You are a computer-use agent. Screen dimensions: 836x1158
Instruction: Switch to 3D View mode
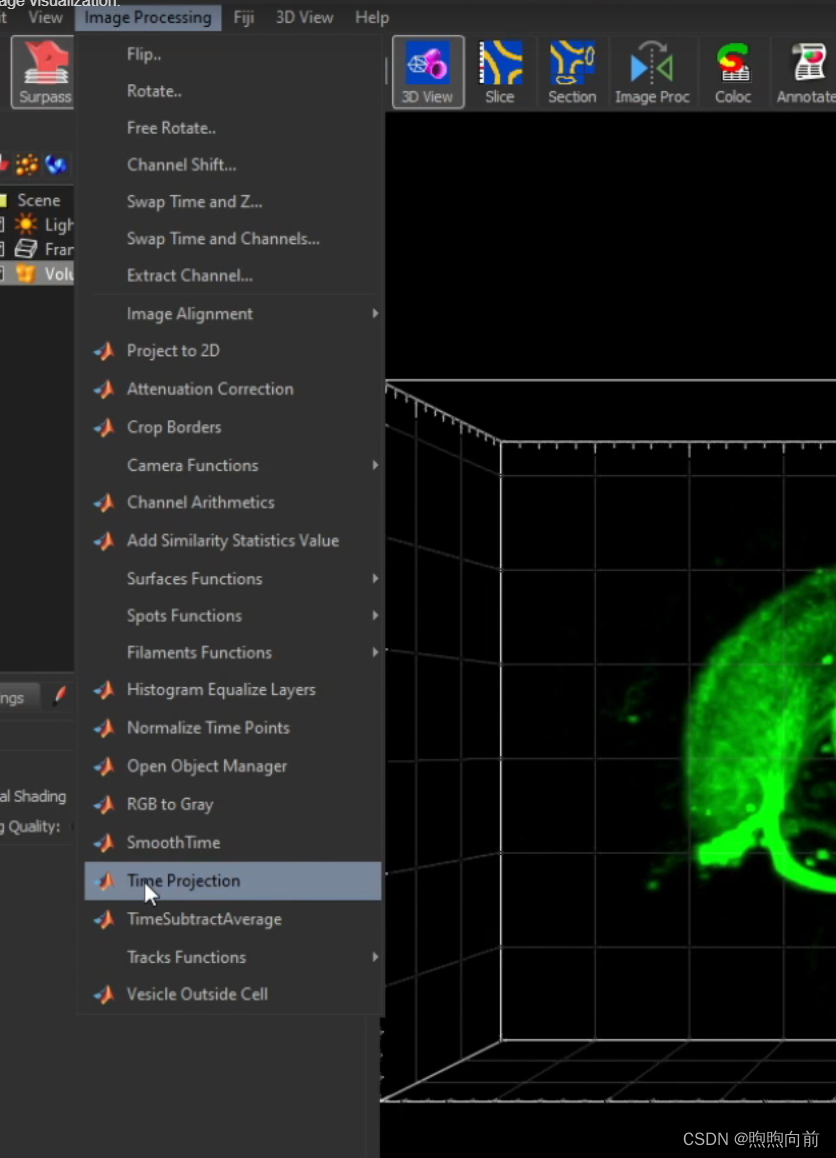(x=428, y=72)
